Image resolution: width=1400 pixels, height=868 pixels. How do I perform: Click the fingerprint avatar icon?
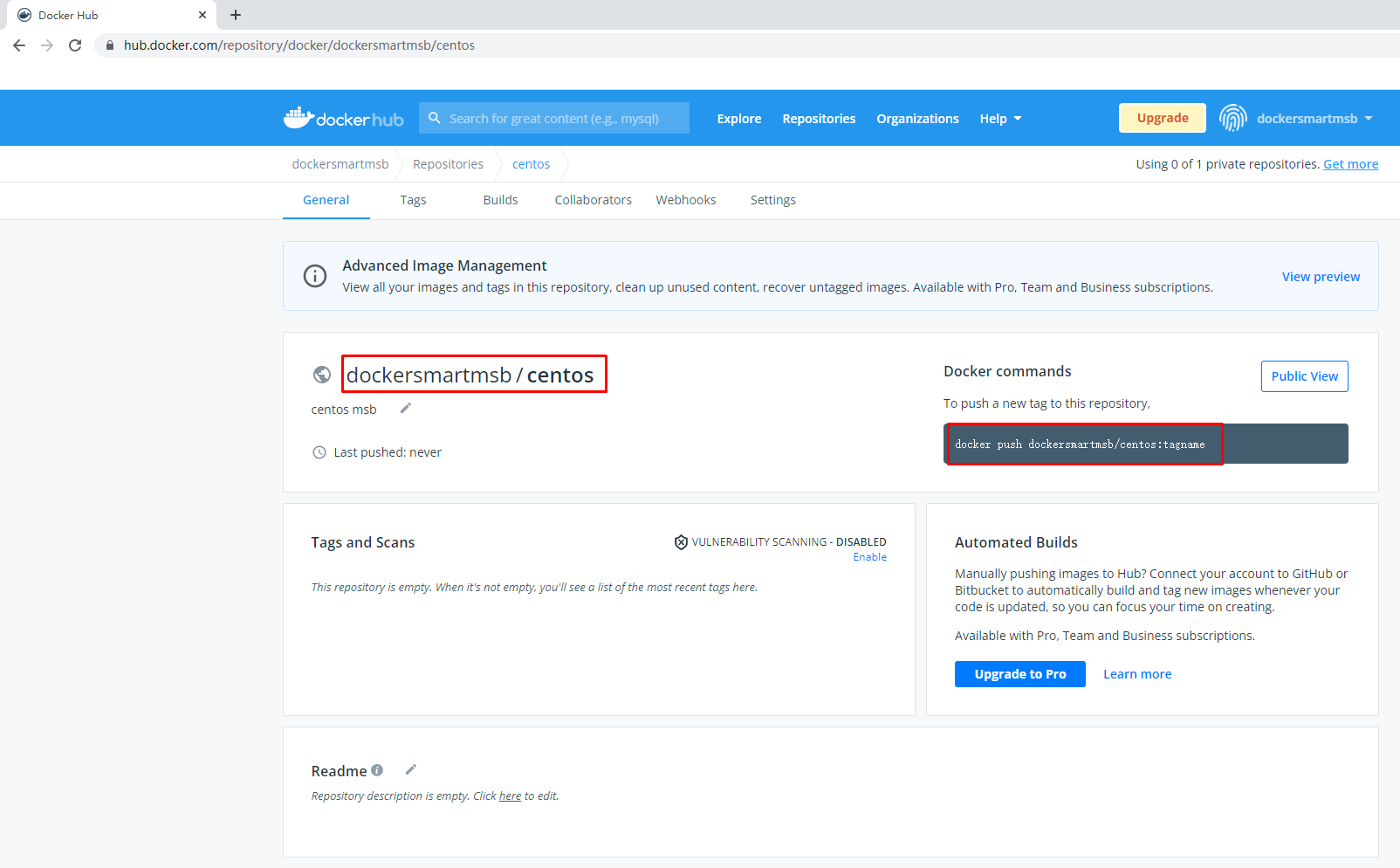pyautogui.click(x=1232, y=118)
